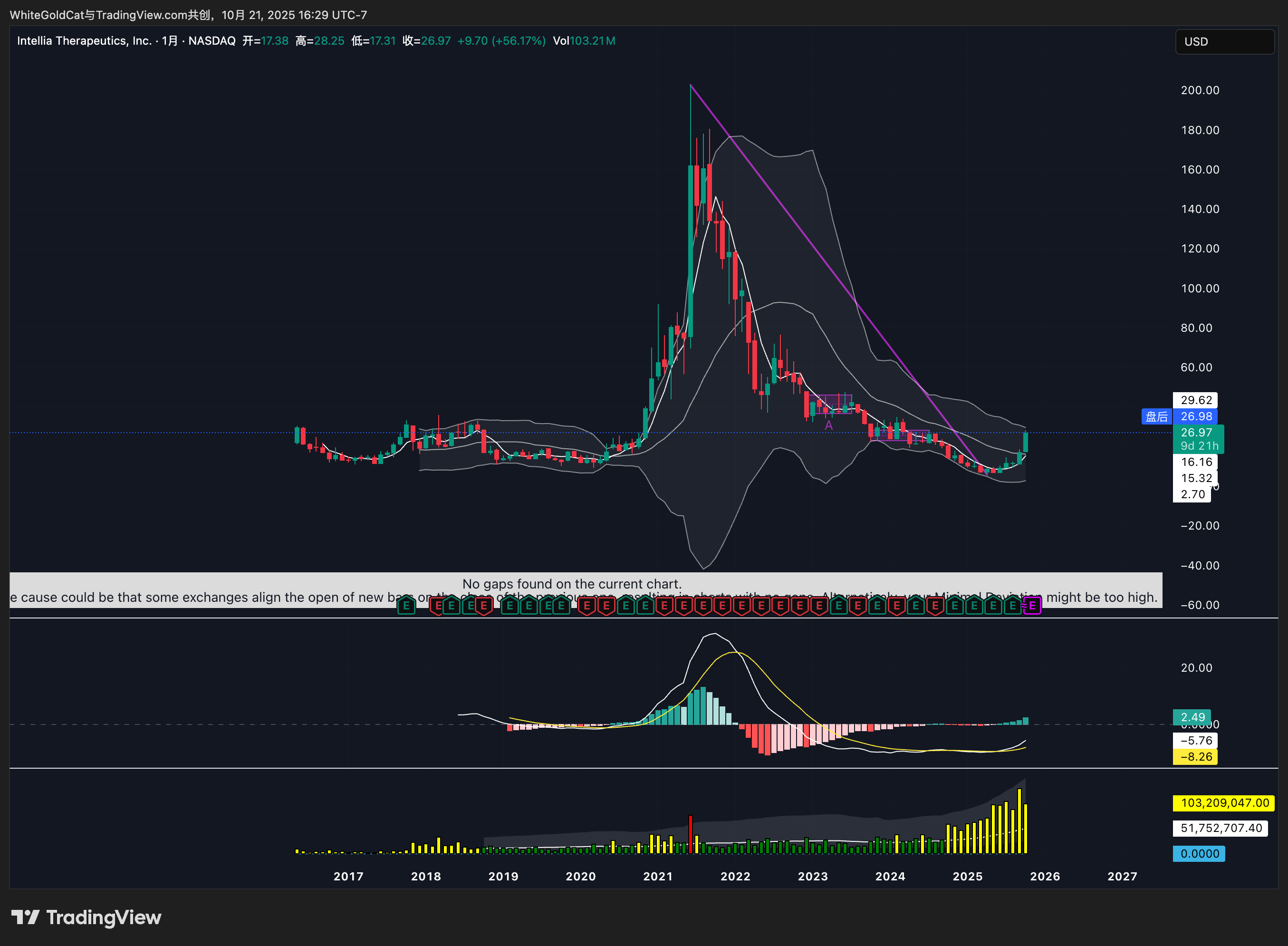Screen dimensions: 1288x946
Task: Click the purple "A" annotation on the chart
Action: pyautogui.click(x=828, y=425)
